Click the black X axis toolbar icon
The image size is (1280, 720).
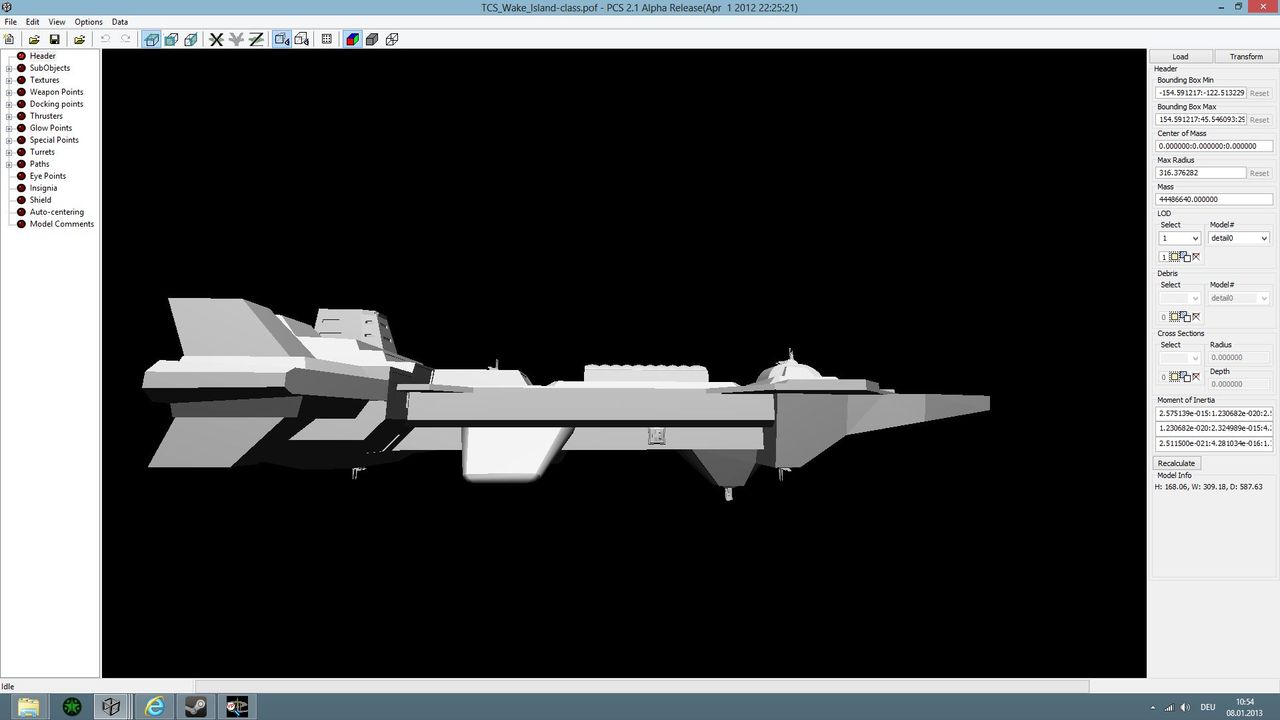[215, 39]
